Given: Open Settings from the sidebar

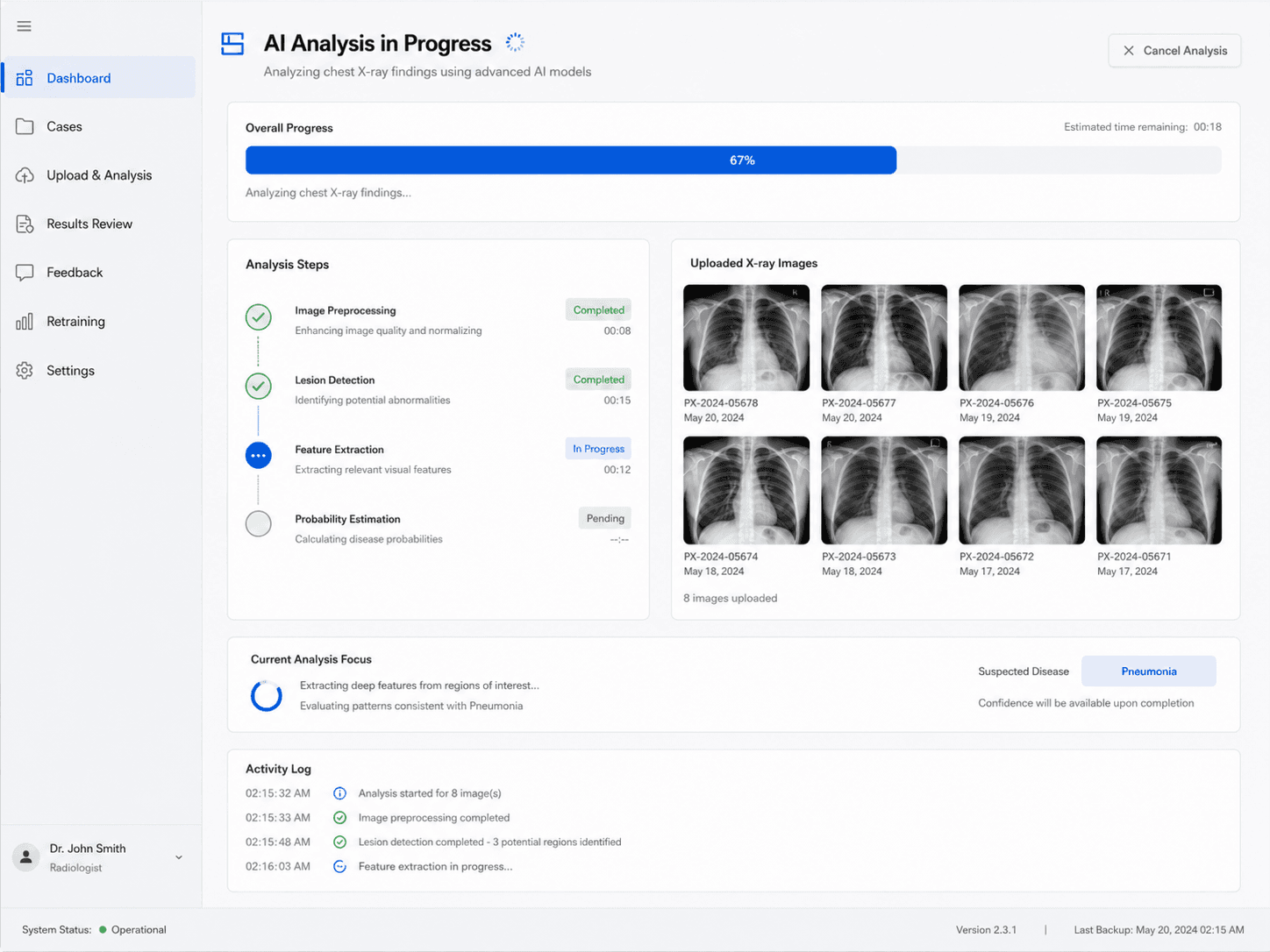Looking at the screenshot, I should tap(98, 371).
